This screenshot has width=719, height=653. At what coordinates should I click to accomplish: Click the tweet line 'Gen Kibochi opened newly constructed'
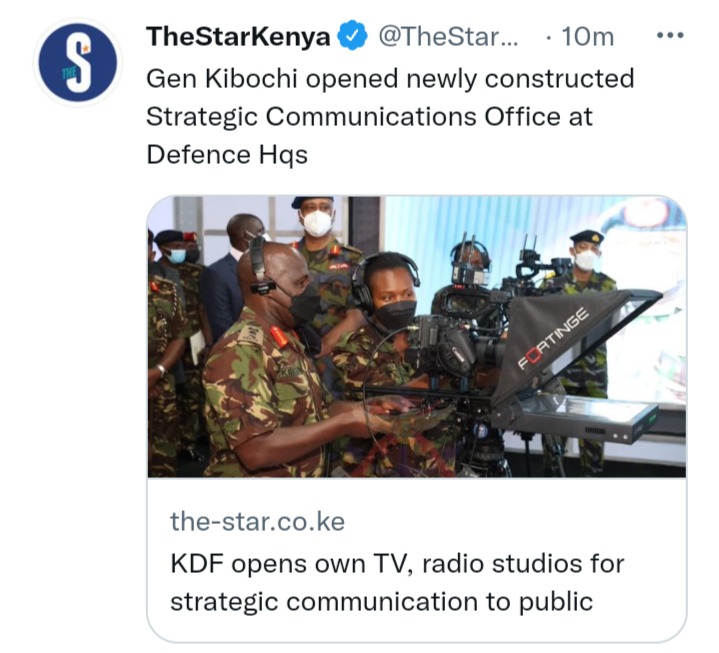click(390, 78)
